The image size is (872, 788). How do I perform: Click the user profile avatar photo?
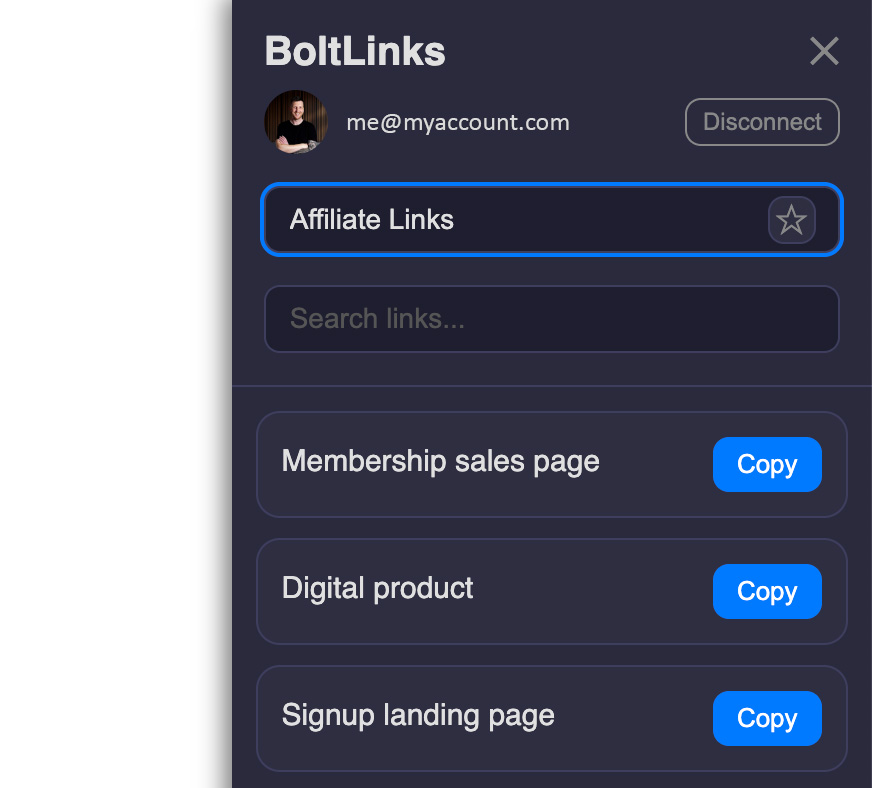click(296, 122)
